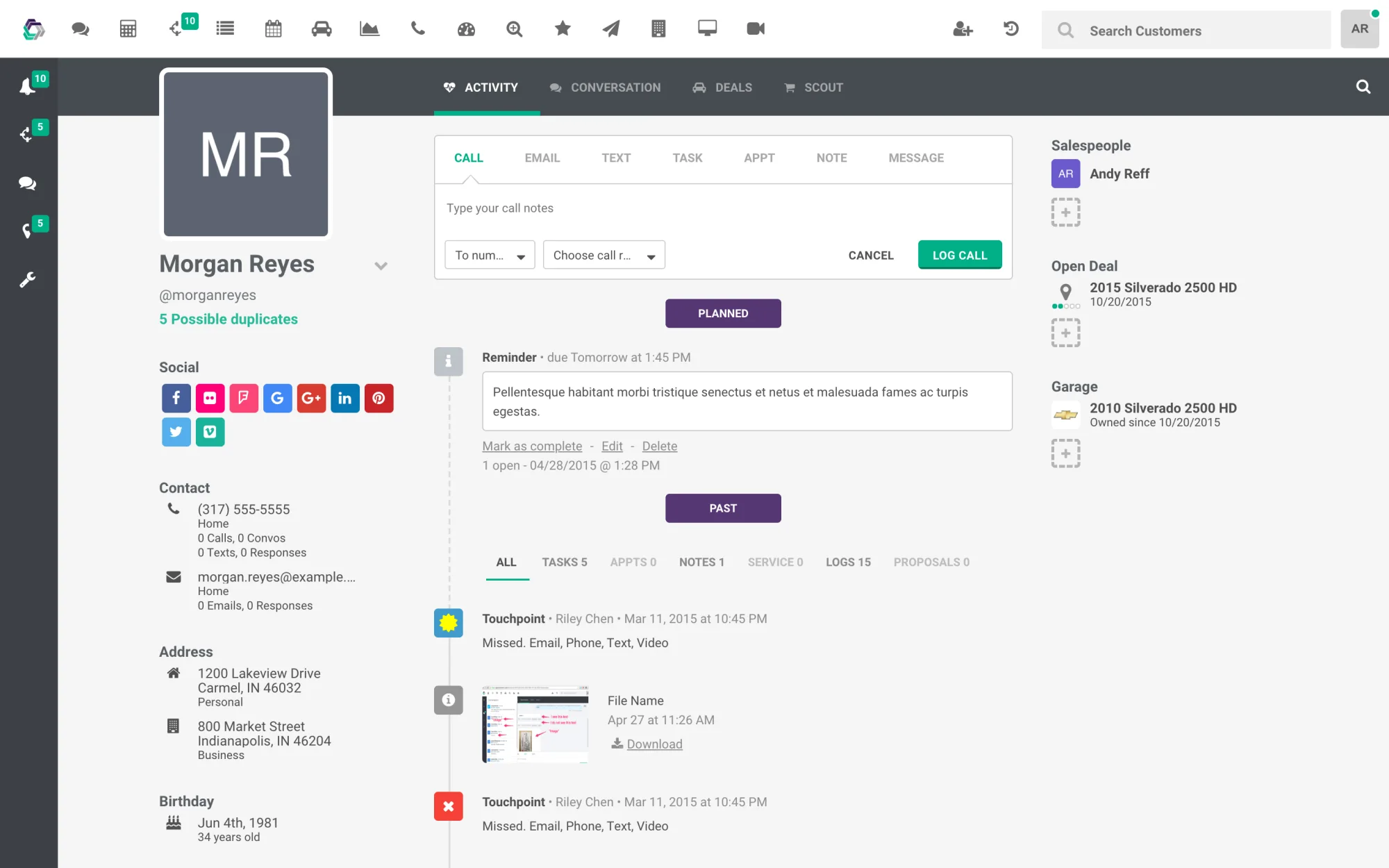Open the star favorites icon
The height and width of the screenshot is (868, 1389).
coord(563,28)
